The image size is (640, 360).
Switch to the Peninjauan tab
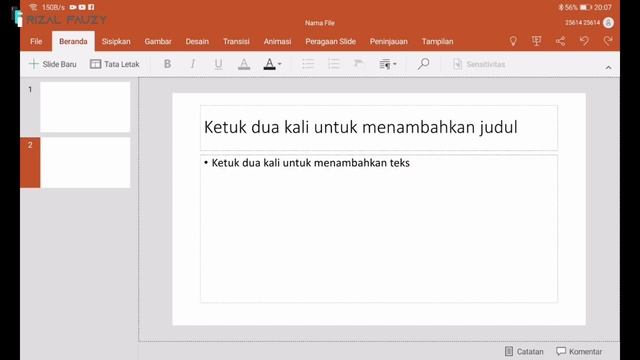pyautogui.click(x=389, y=42)
